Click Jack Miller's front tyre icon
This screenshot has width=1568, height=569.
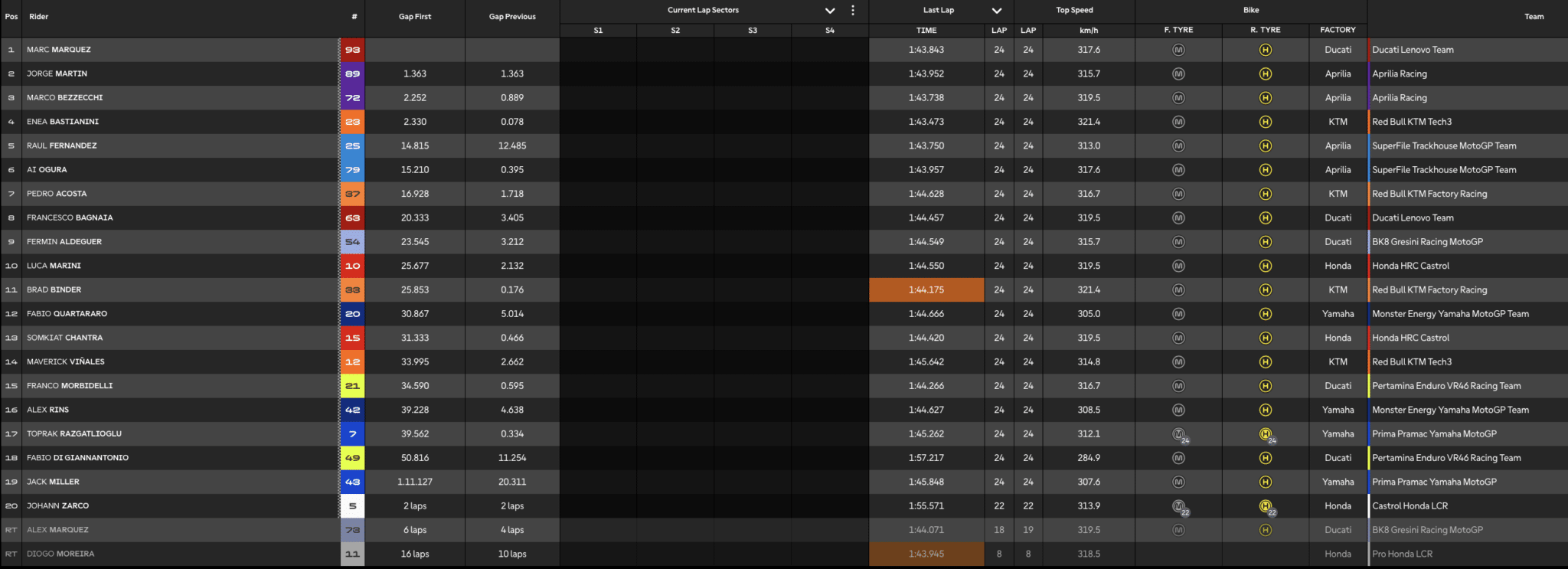pos(1178,482)
